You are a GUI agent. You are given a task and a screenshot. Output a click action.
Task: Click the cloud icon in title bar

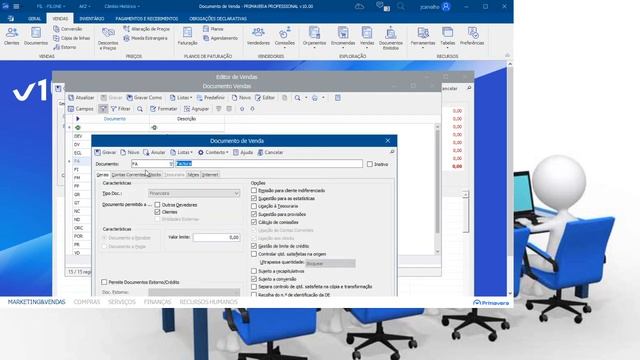pyautogui.click(x=359, y=7)
